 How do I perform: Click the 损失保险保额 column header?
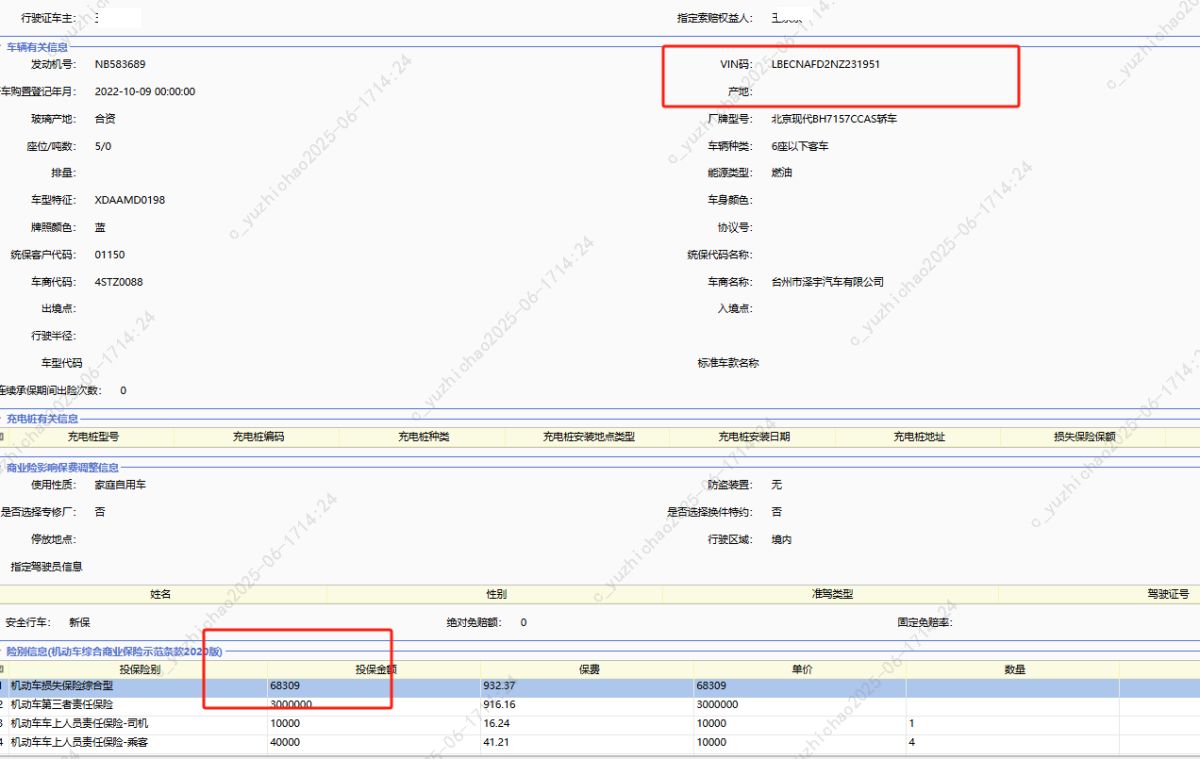(1084, 437)
